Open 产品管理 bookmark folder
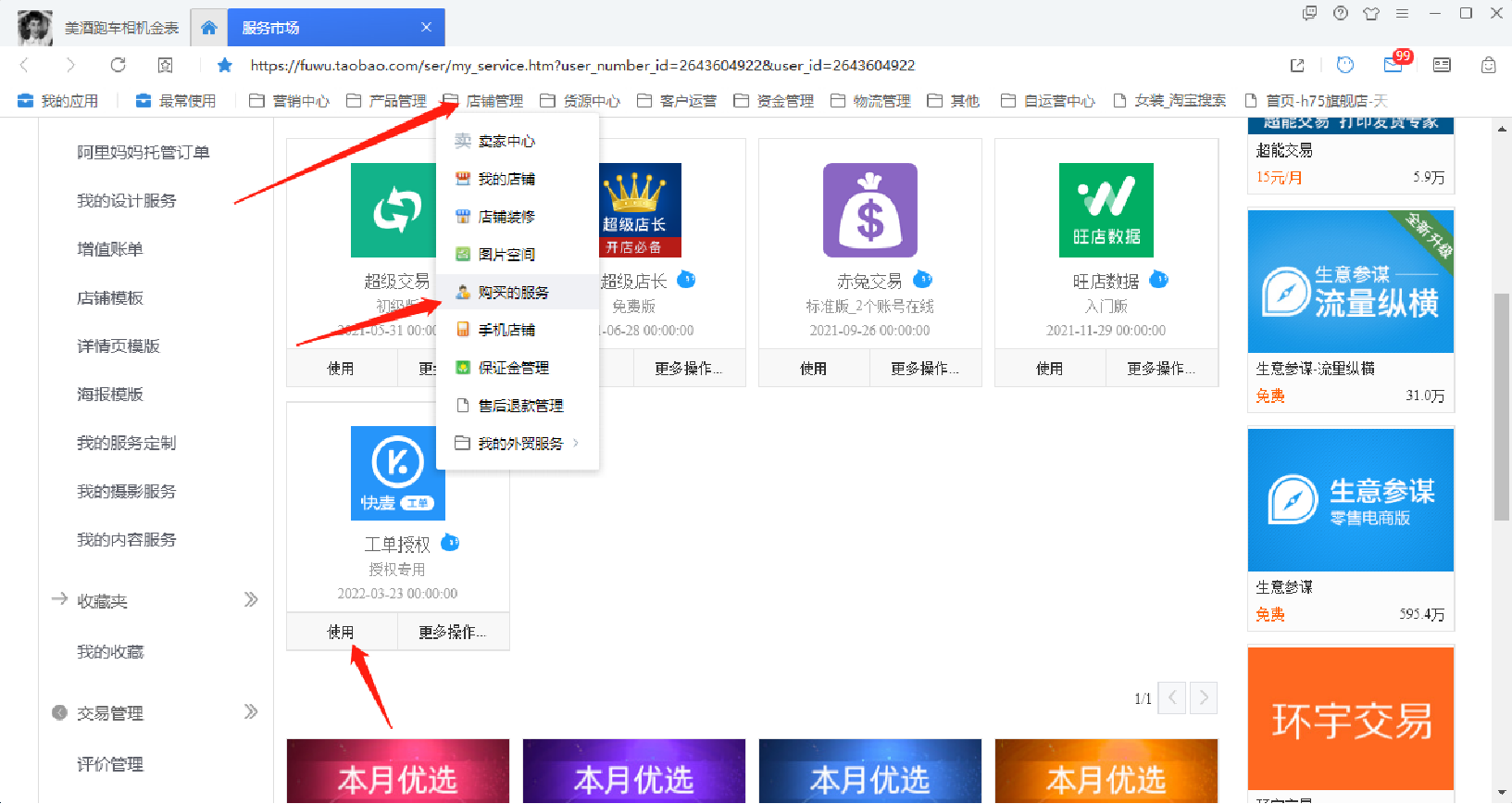Viewport: 1512px width, 804px height. [387, 101]
